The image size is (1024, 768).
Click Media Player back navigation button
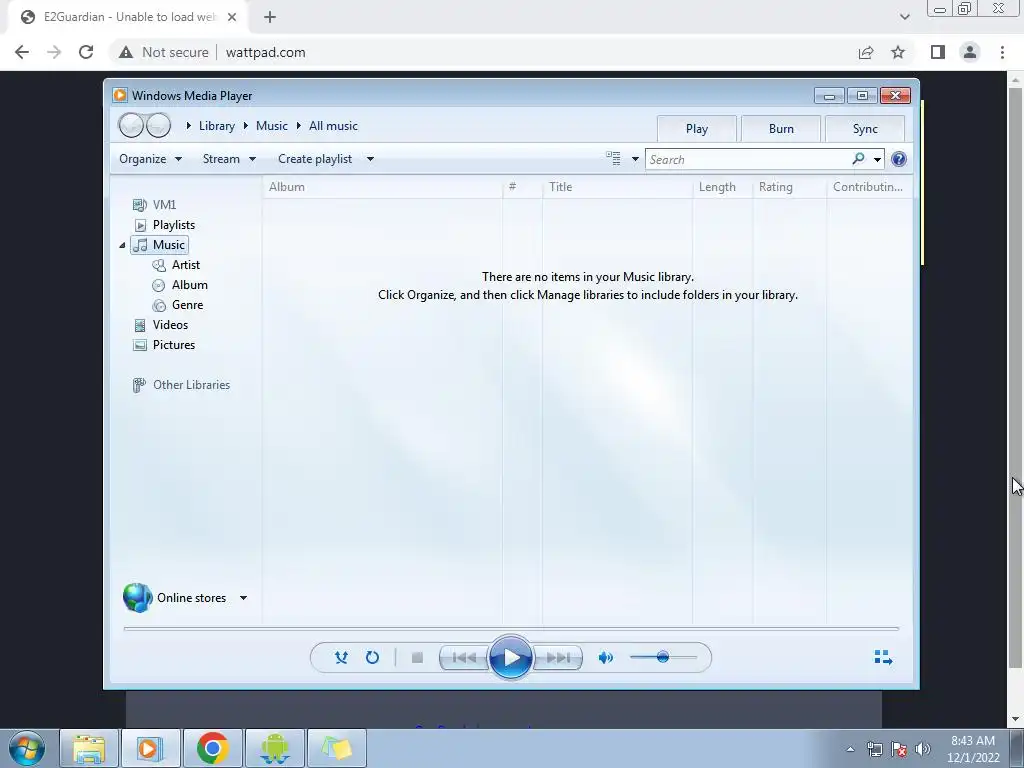pos(131,125)
